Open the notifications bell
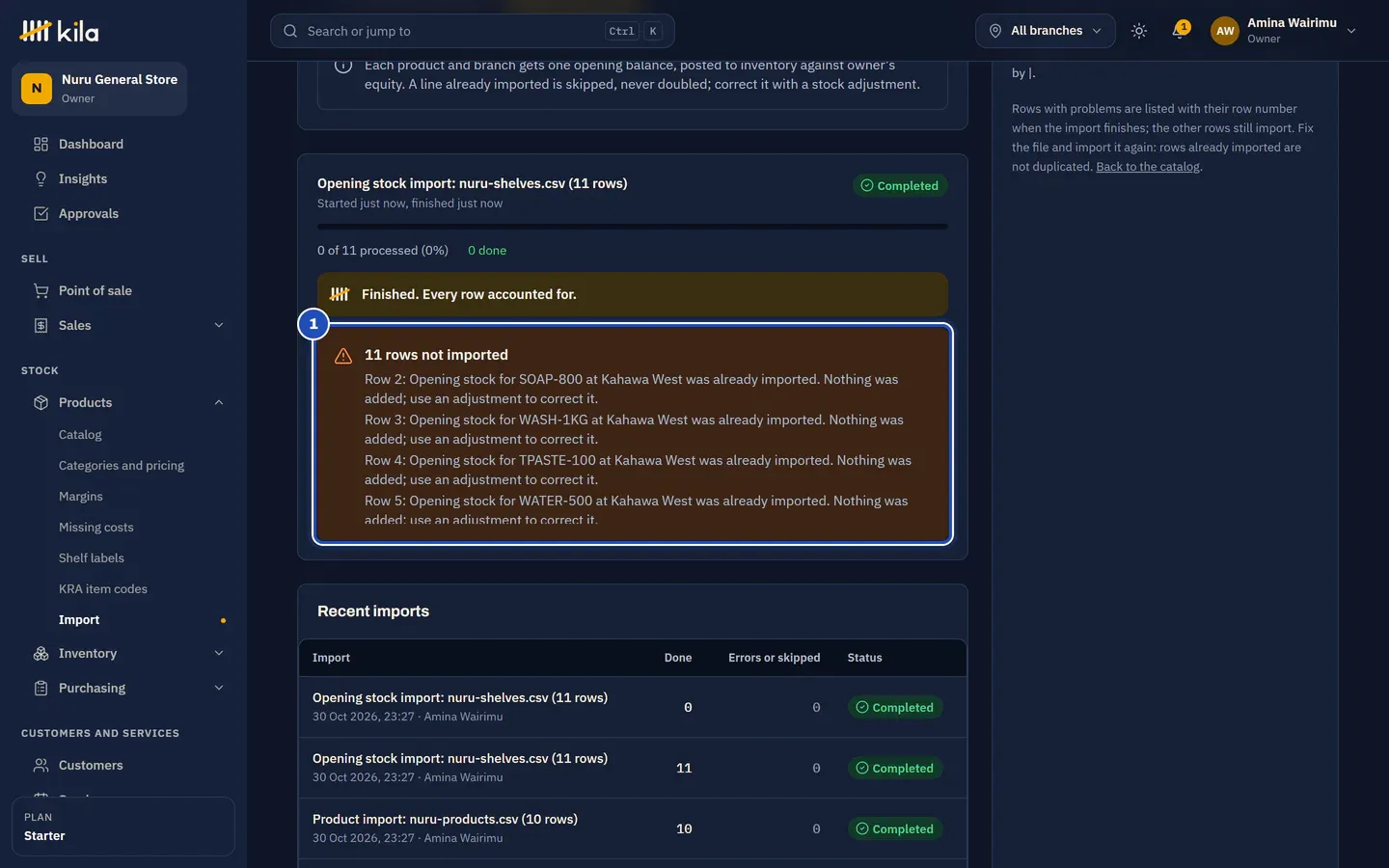The width and height of the screenshot is (1389, 868). click(1179, 31)
